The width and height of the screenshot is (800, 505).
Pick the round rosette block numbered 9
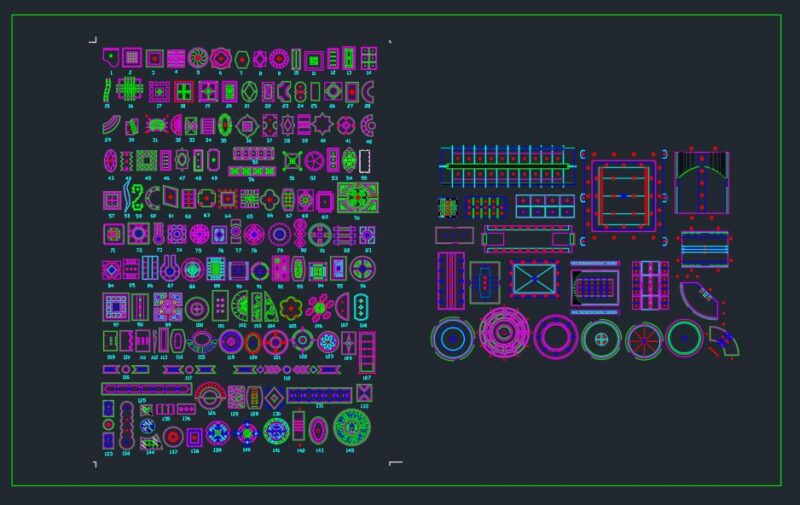pos(279,59)
